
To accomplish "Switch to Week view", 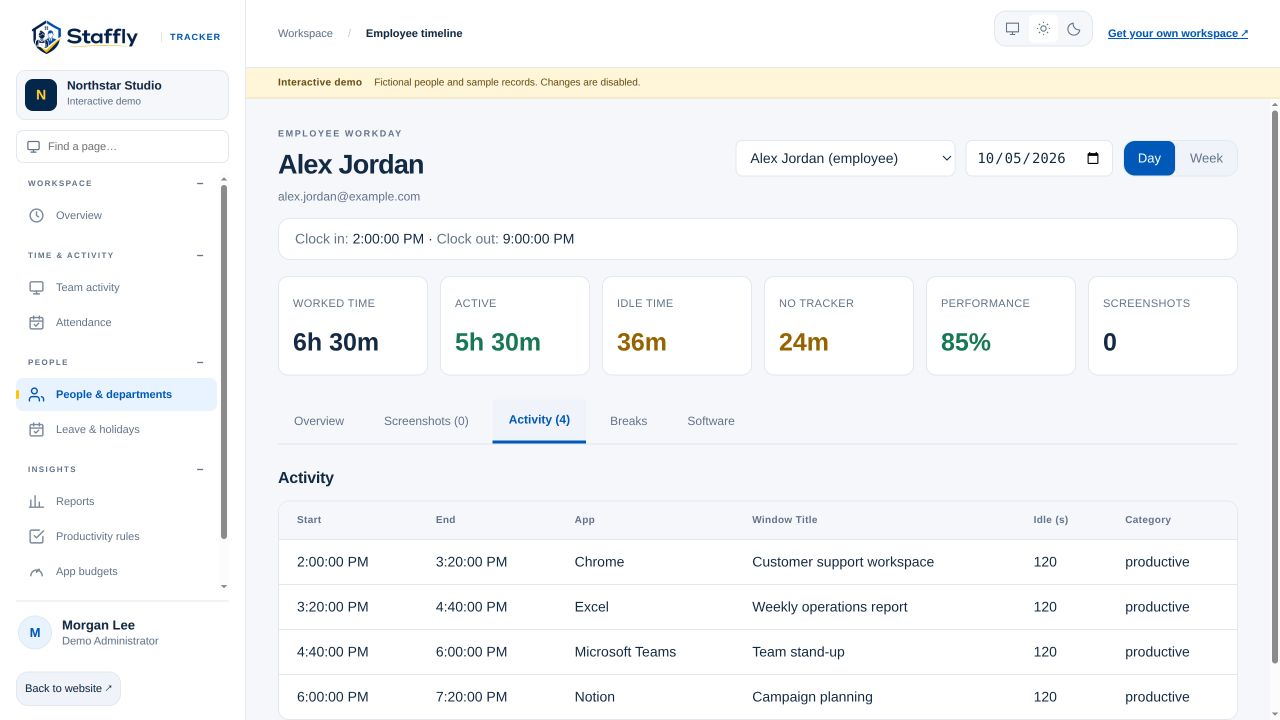I will (1206, 158).
